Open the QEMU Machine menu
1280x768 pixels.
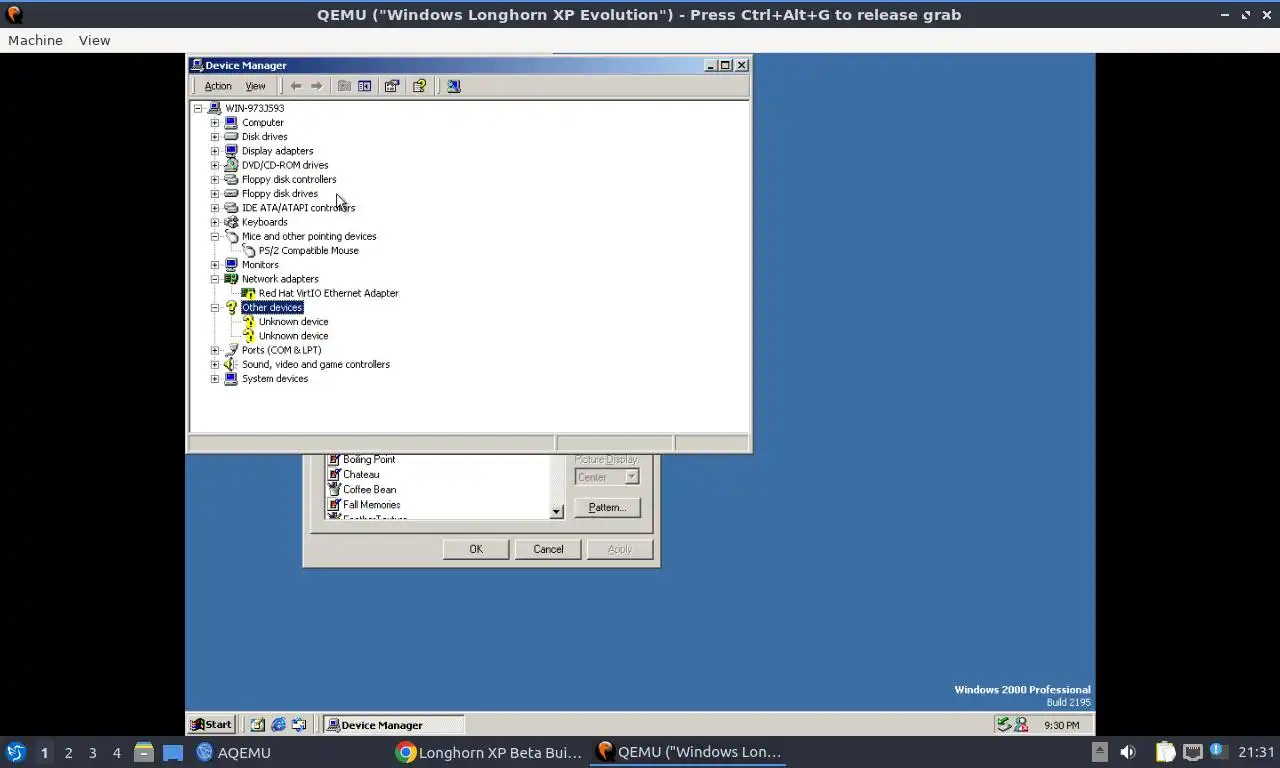[35, 40]
